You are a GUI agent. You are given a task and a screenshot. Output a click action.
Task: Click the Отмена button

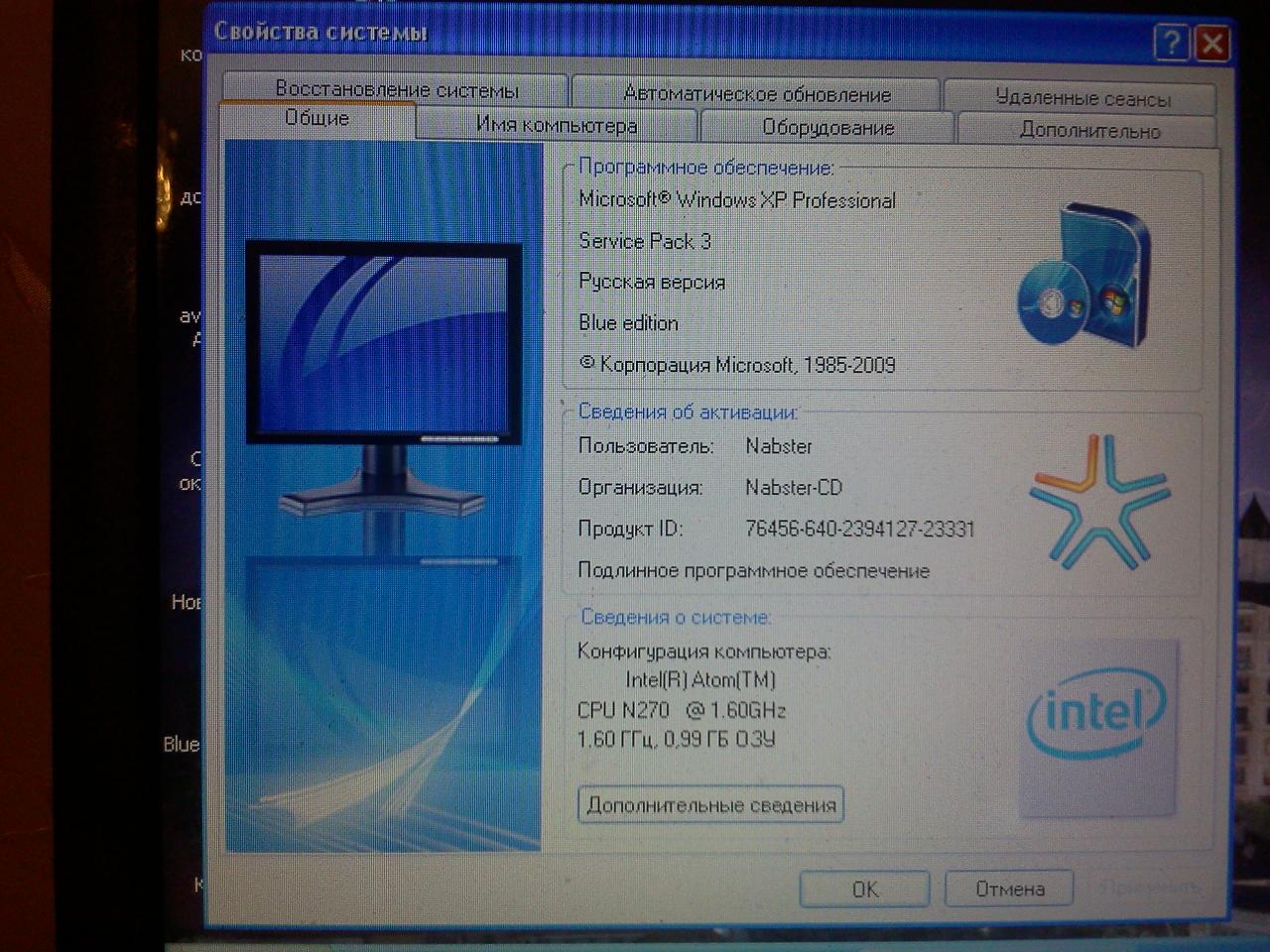(x=1009, y=889)
